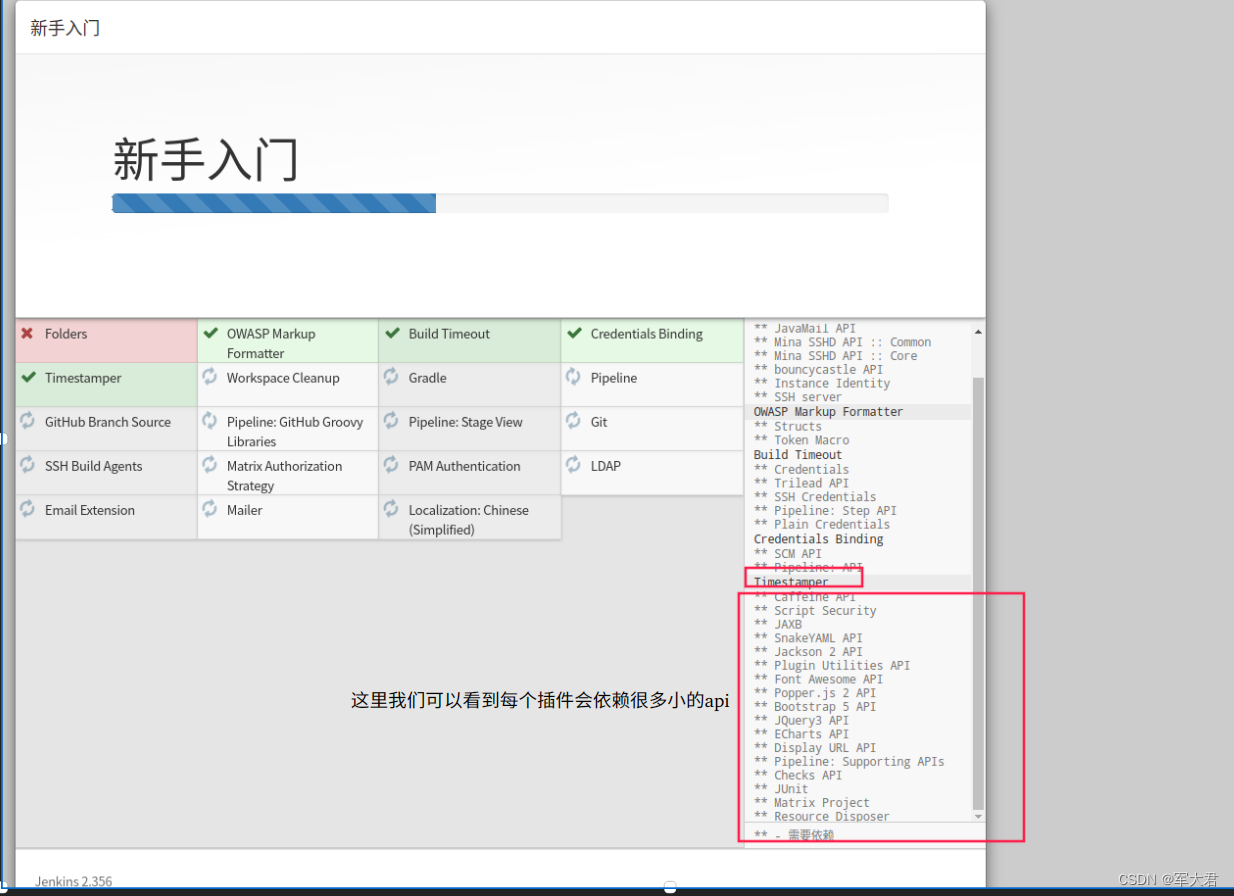Click the ** Token Macro log entry

(801, 440)
